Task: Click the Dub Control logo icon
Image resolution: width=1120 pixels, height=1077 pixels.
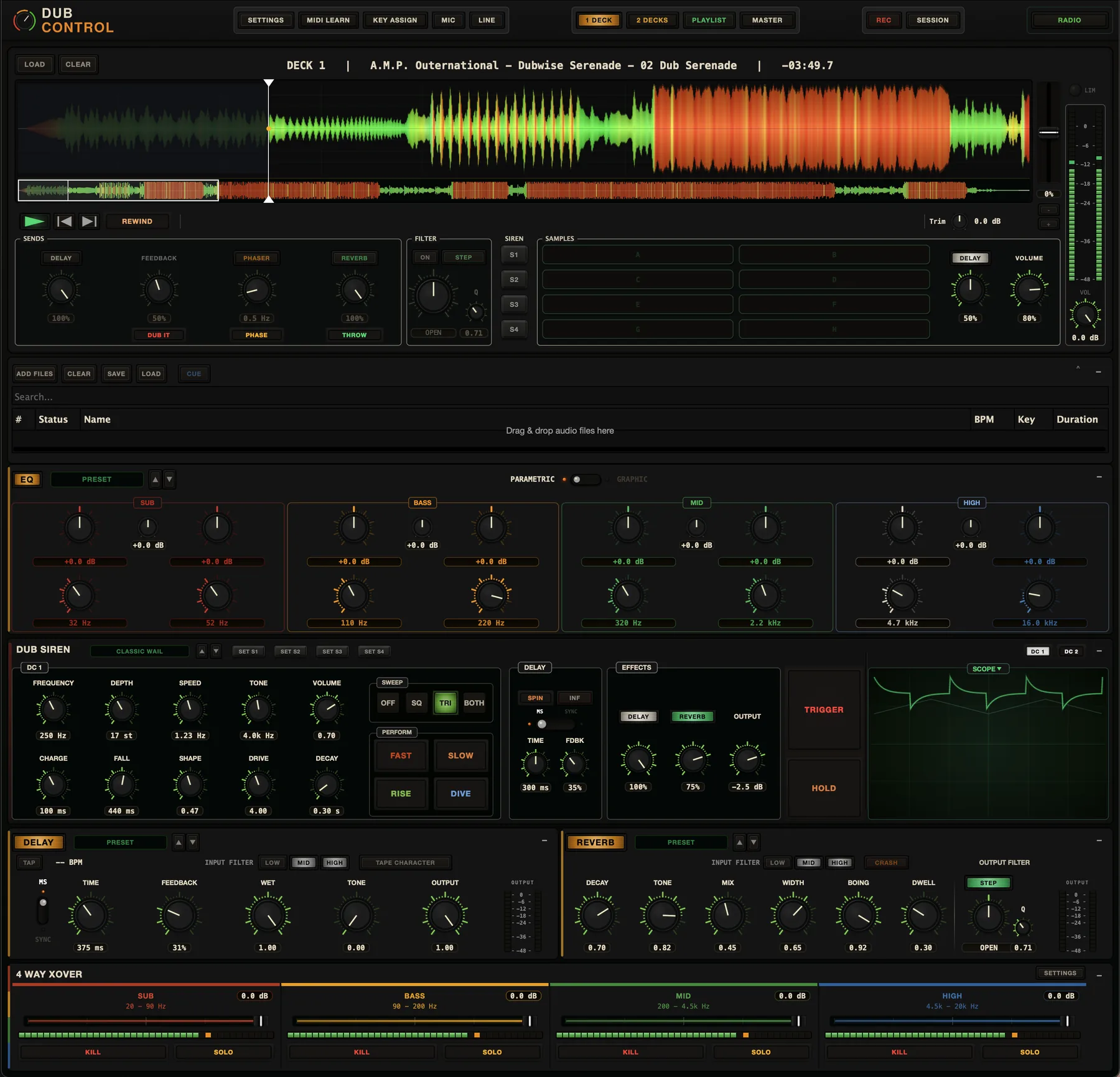Action: (x=24, y=21)
